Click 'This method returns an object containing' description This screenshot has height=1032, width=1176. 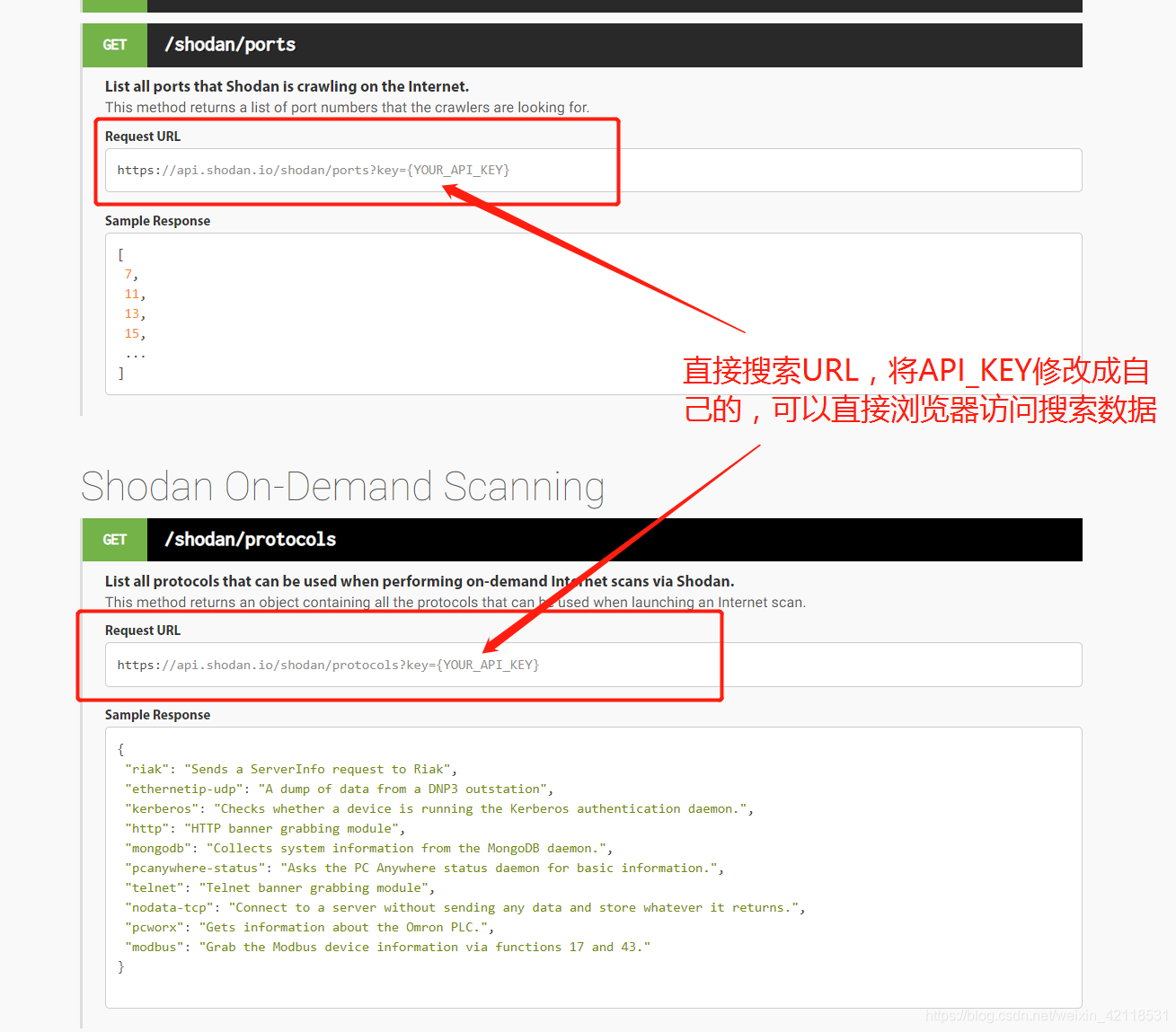click(x=455, y=602)
